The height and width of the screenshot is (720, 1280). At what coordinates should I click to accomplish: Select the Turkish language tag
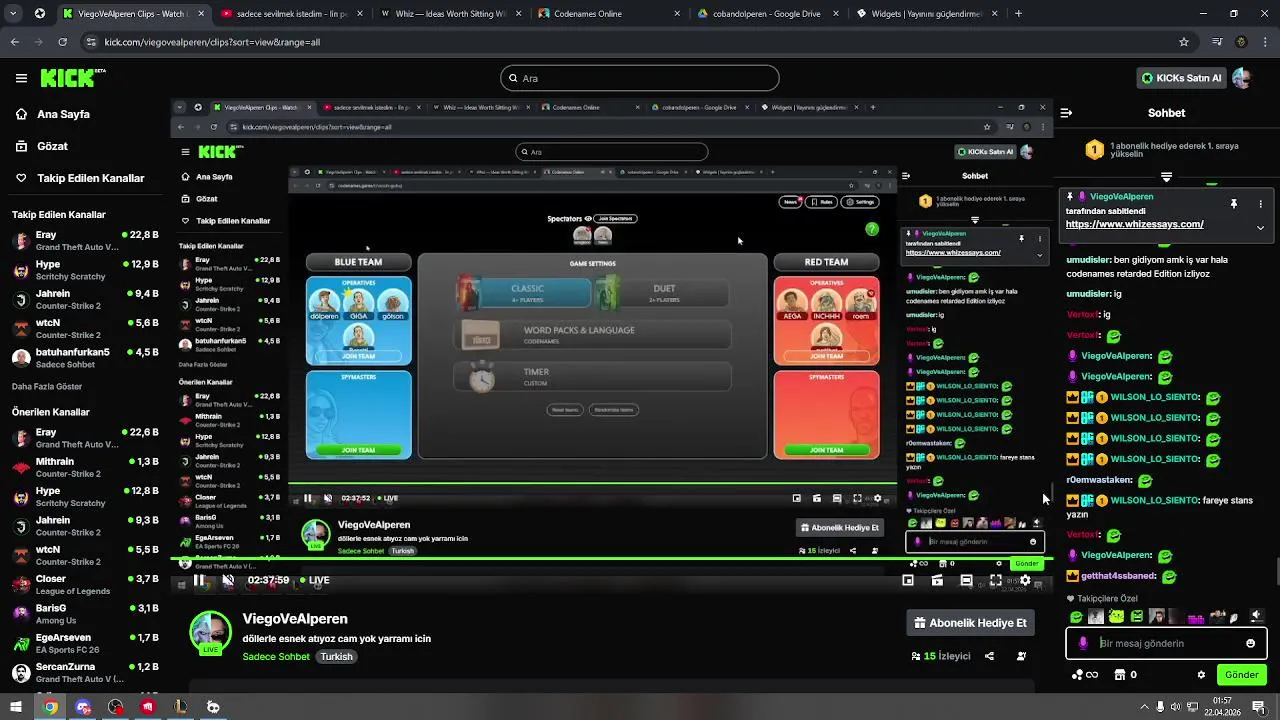click(336, 657)
